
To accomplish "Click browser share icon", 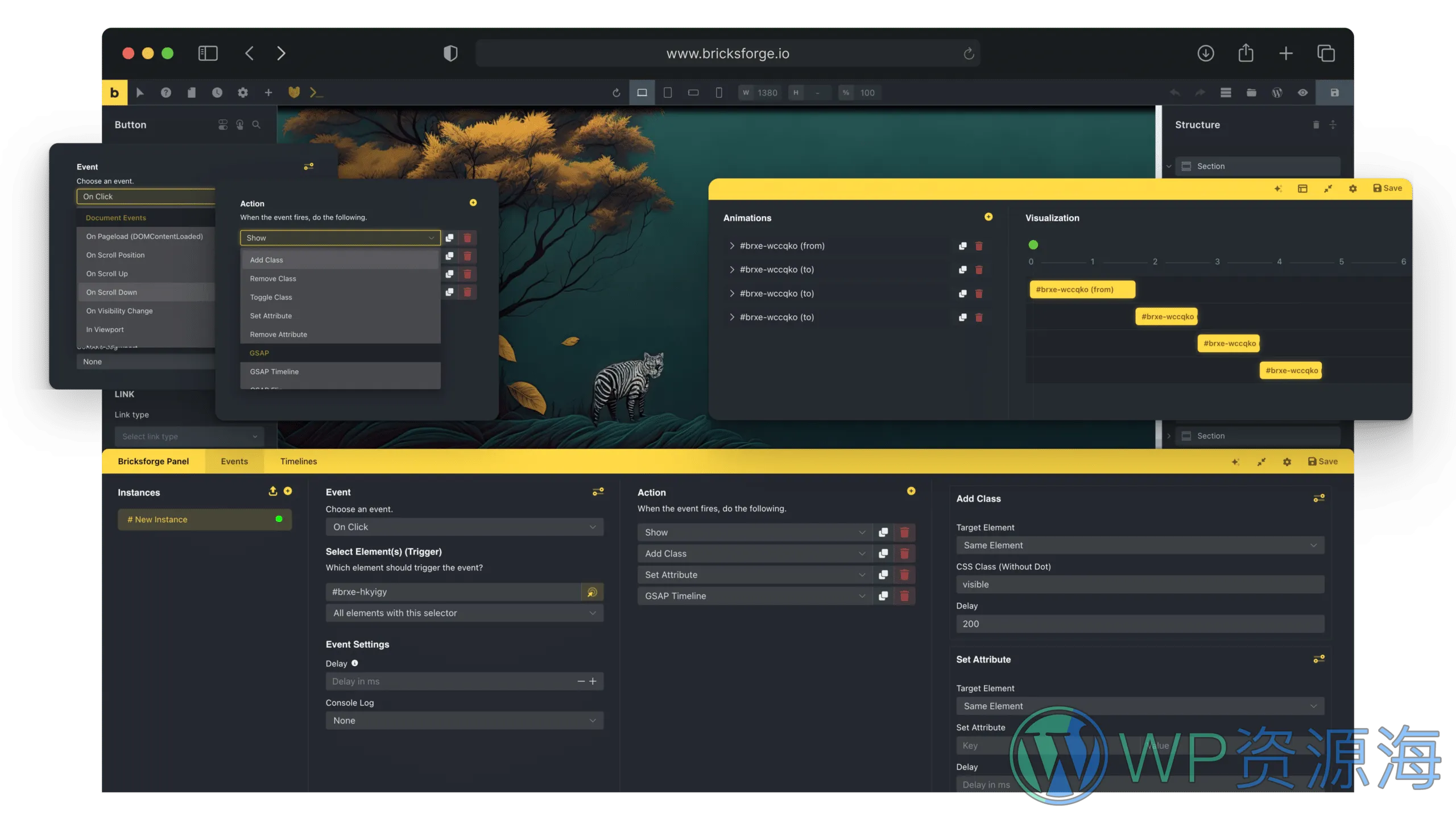I will (1246, 53).
